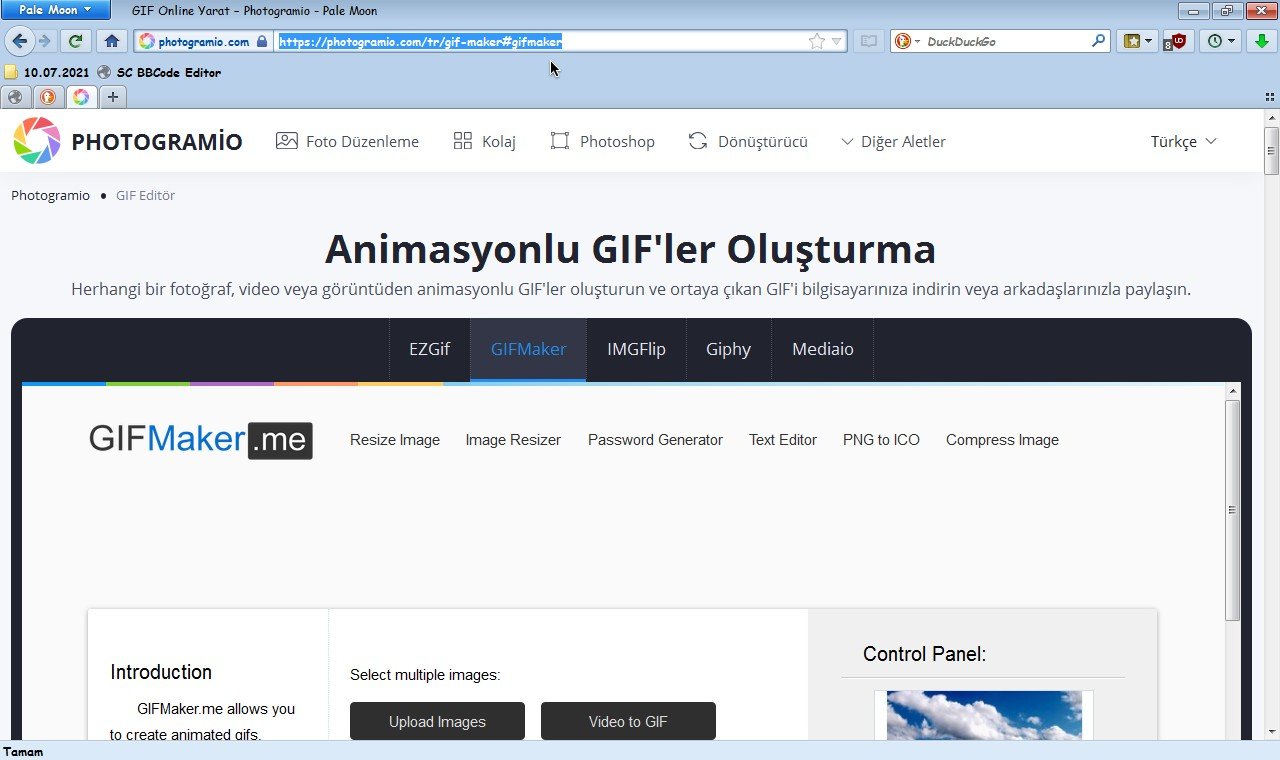Bookmark this page with the star icon
Image resolution: width=1280 pixels, height=760 pixels.
pos(817,41)
